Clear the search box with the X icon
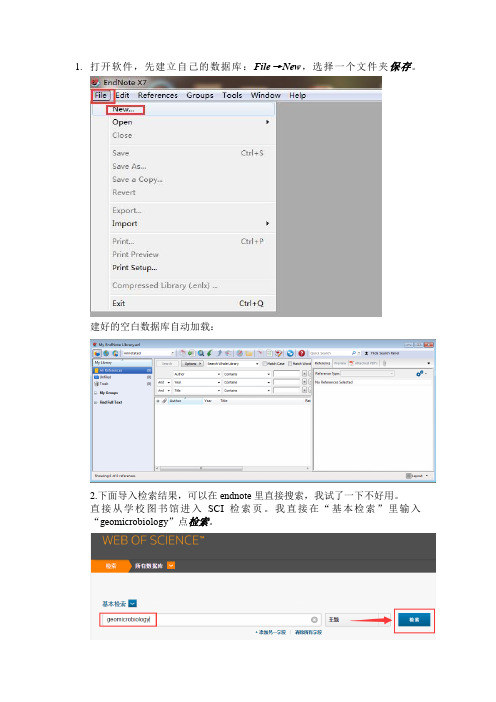This screenshot has width=496, height=702. click(x=314, y=620)
